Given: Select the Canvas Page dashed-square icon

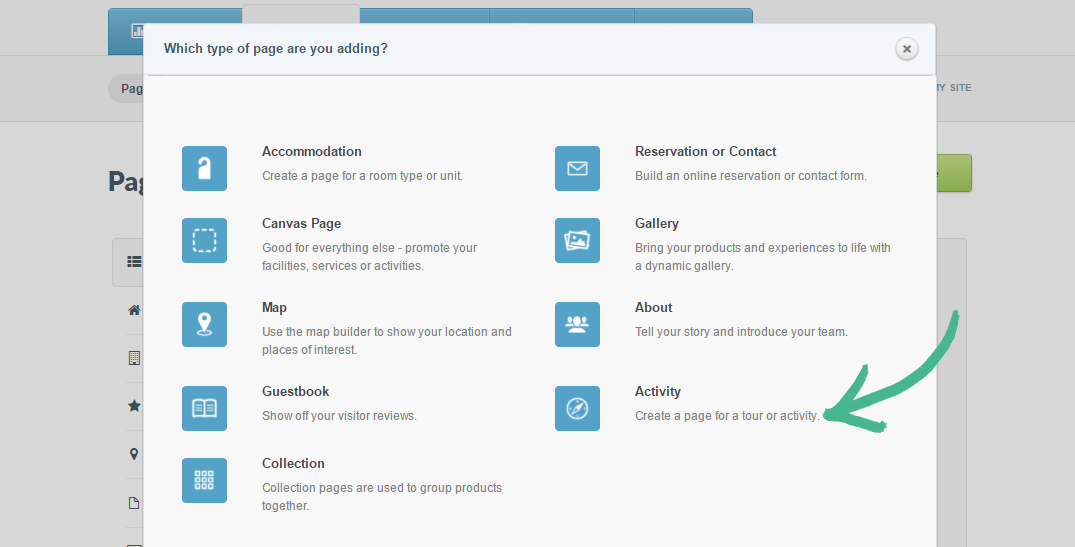Looking at the screenshot, I should click(x=204, y=240).
